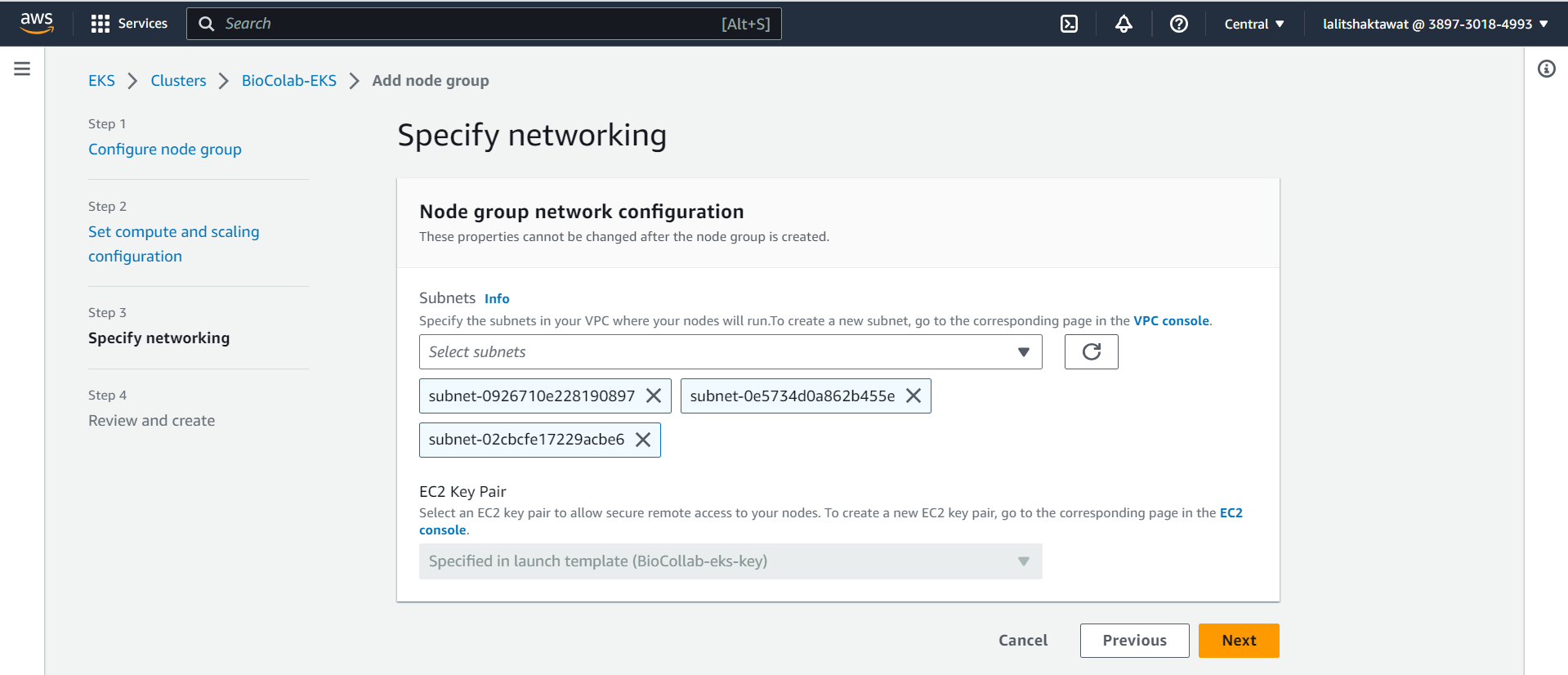
Task: Open the help question mark menu
Action: coord(1178,24)
